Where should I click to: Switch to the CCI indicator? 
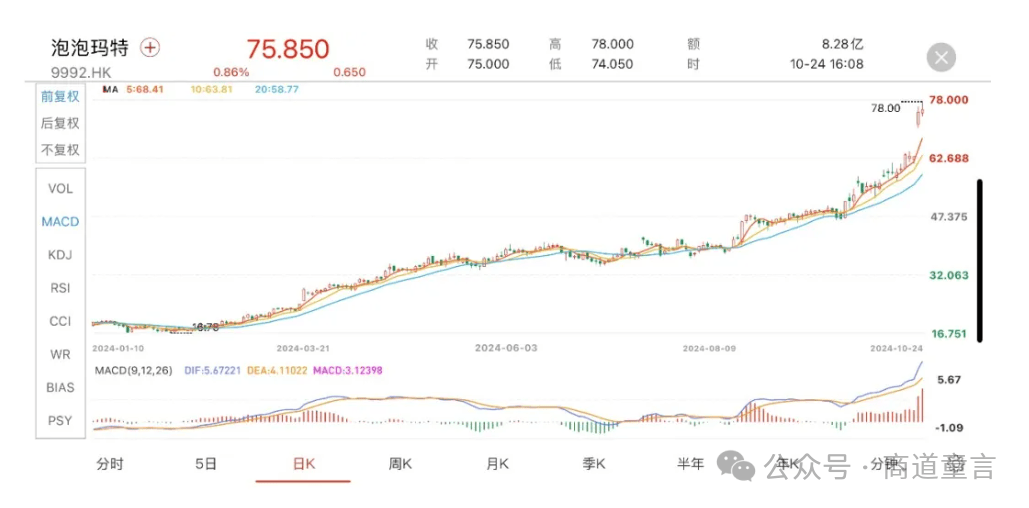coord(60,321)
